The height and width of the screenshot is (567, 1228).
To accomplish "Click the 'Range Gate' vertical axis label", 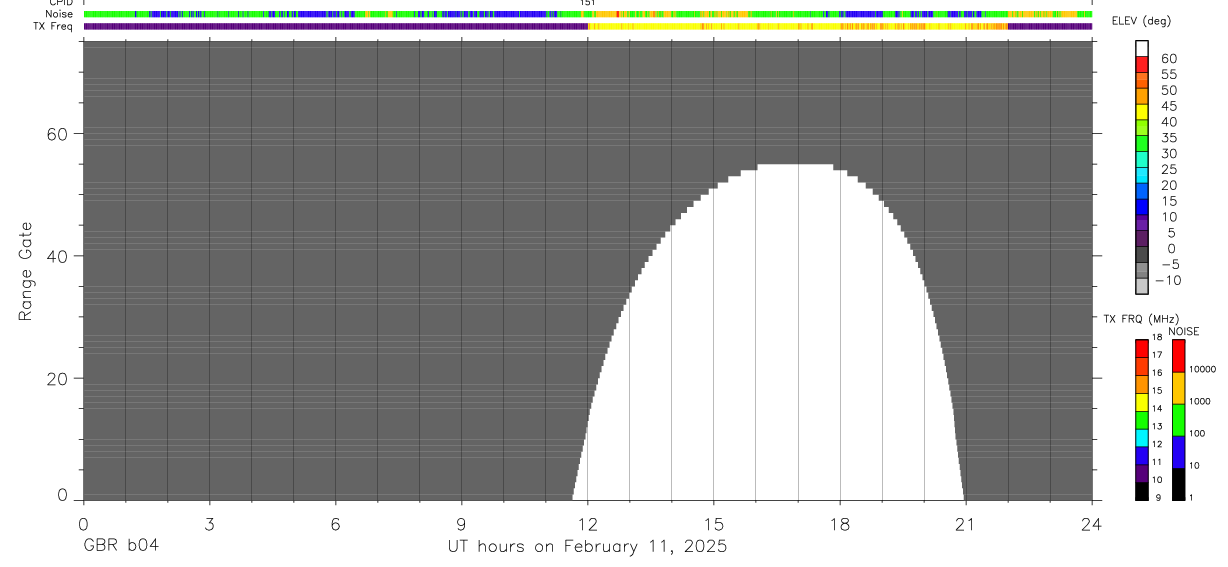I will coord(27,271).
